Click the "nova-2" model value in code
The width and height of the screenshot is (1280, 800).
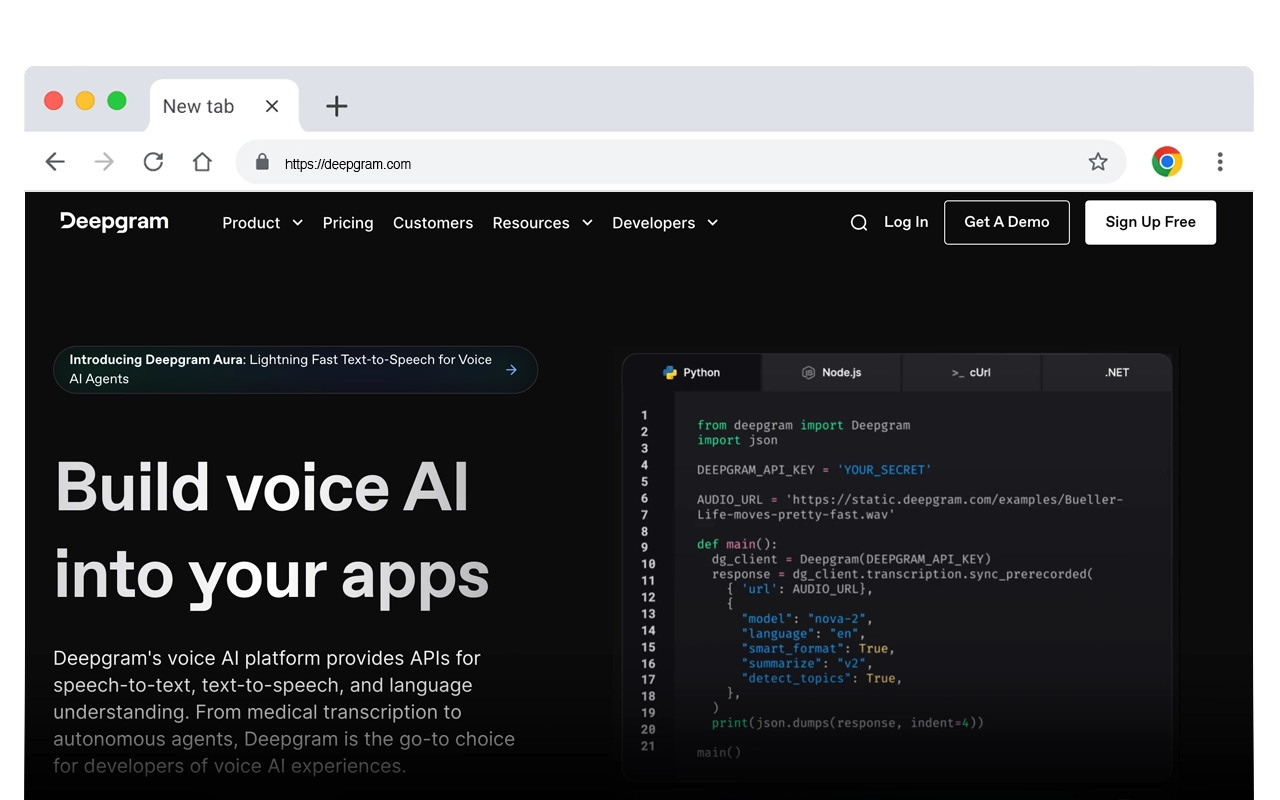click(839, 619)
